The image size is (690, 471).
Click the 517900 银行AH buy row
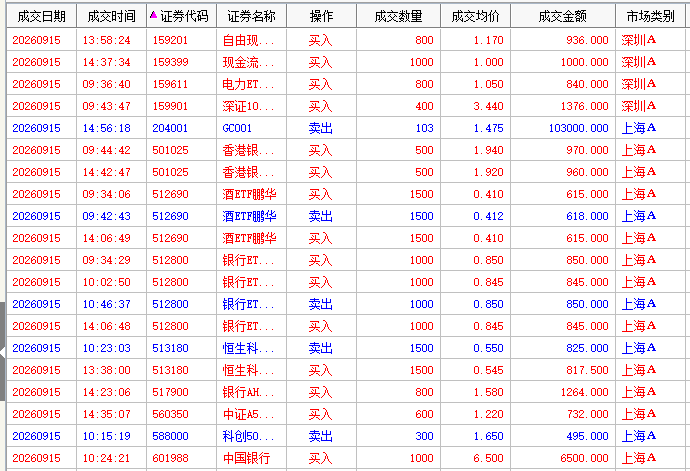tap(346, 392)
